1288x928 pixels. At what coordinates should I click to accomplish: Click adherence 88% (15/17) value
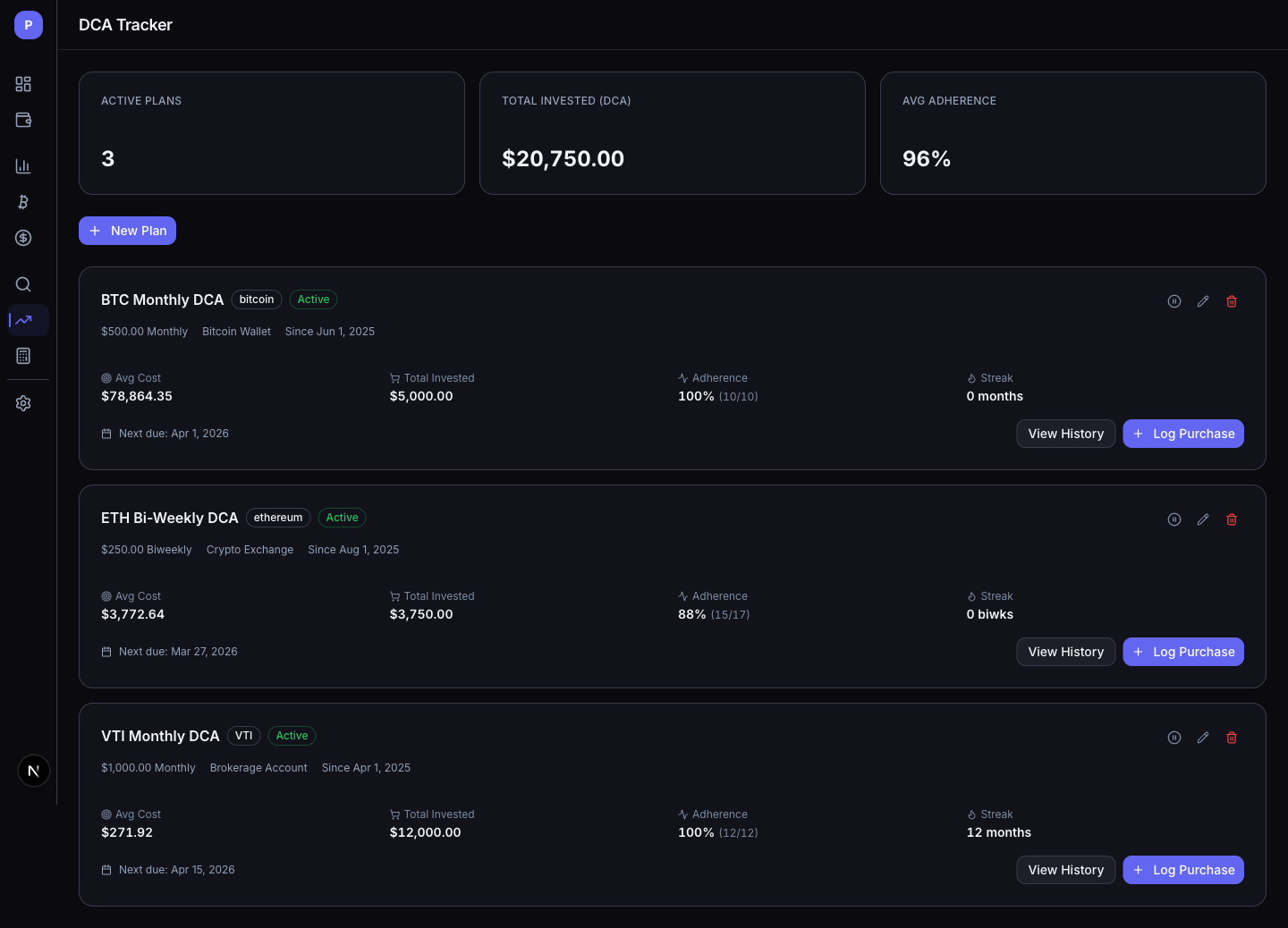[714, 614]
